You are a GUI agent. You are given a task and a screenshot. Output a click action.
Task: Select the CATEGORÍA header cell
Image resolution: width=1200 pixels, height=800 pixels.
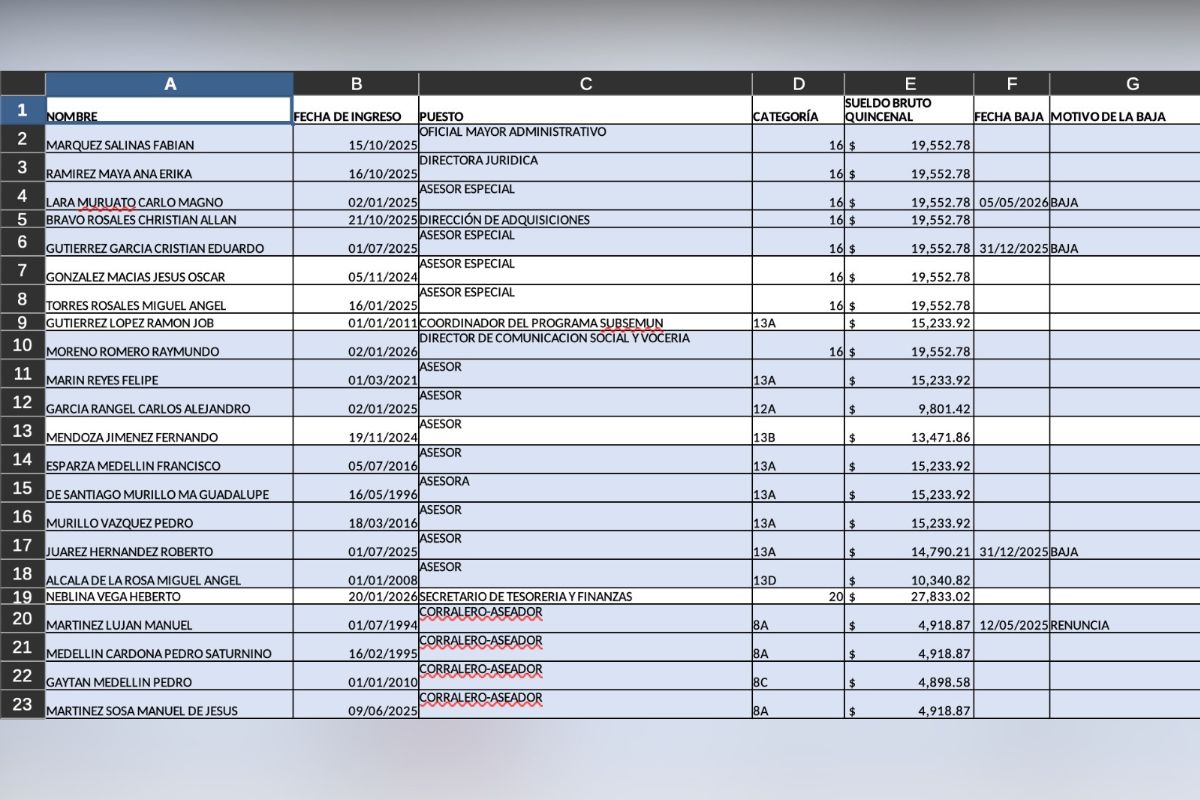pyautogui.click(x=798, y=110)
